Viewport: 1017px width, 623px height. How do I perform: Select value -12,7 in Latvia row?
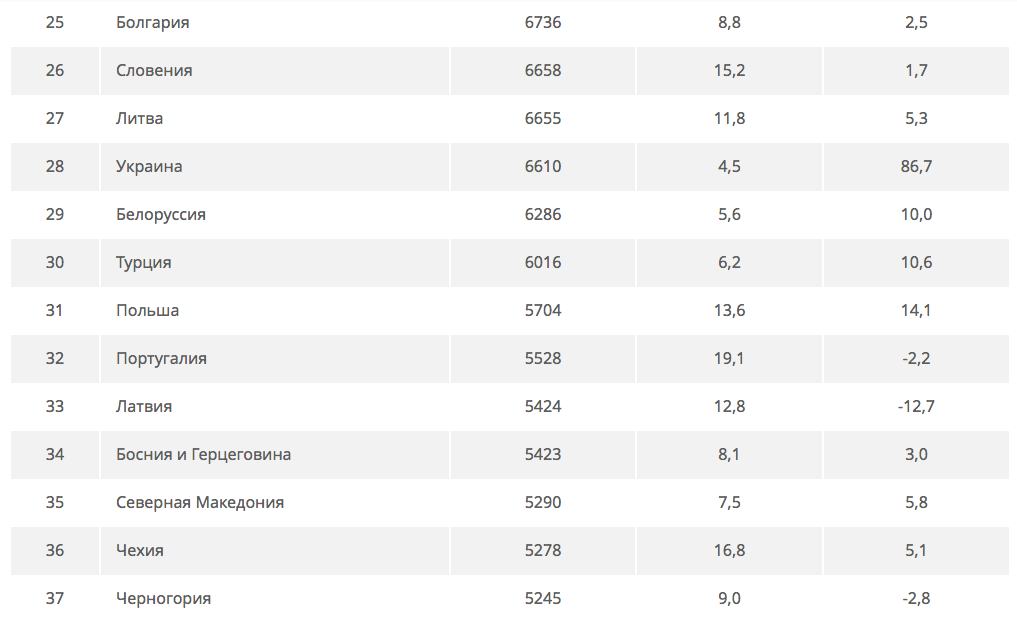point(916,406)
